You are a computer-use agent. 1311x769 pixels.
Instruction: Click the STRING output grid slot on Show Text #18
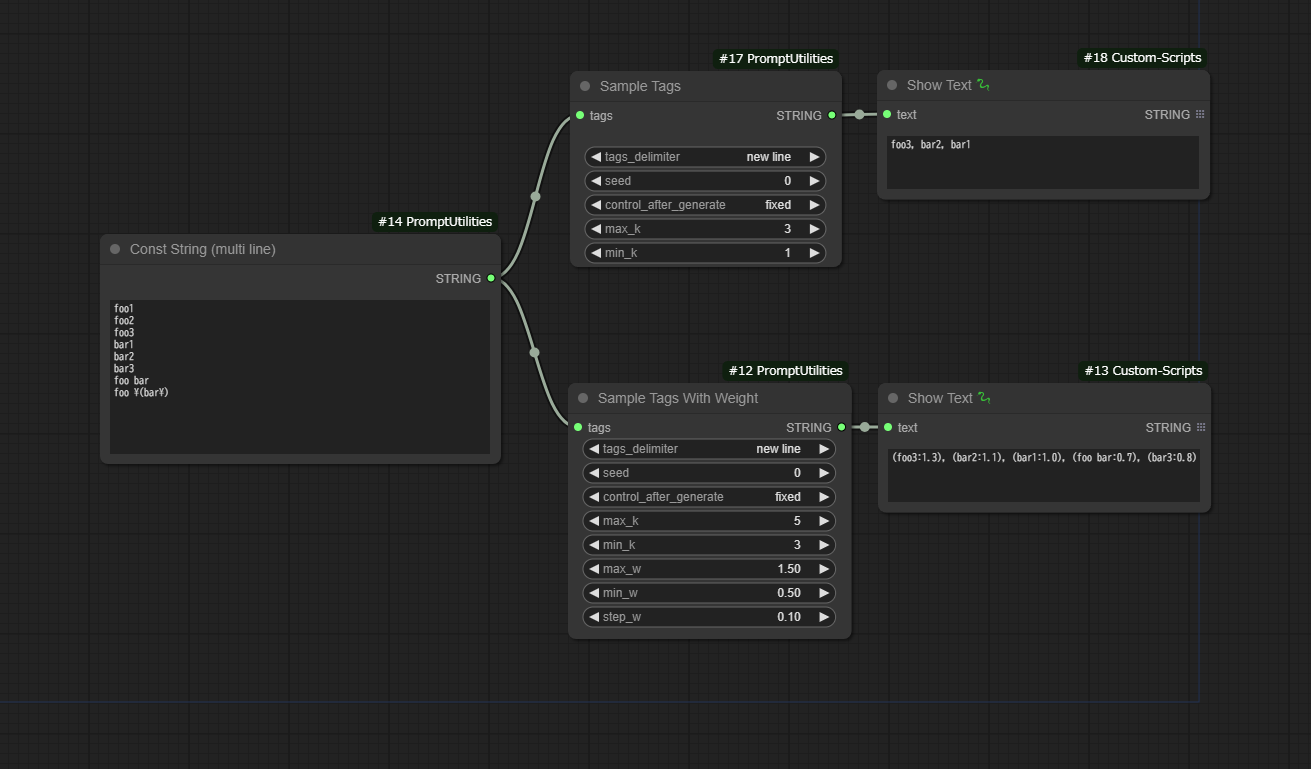1200,115
